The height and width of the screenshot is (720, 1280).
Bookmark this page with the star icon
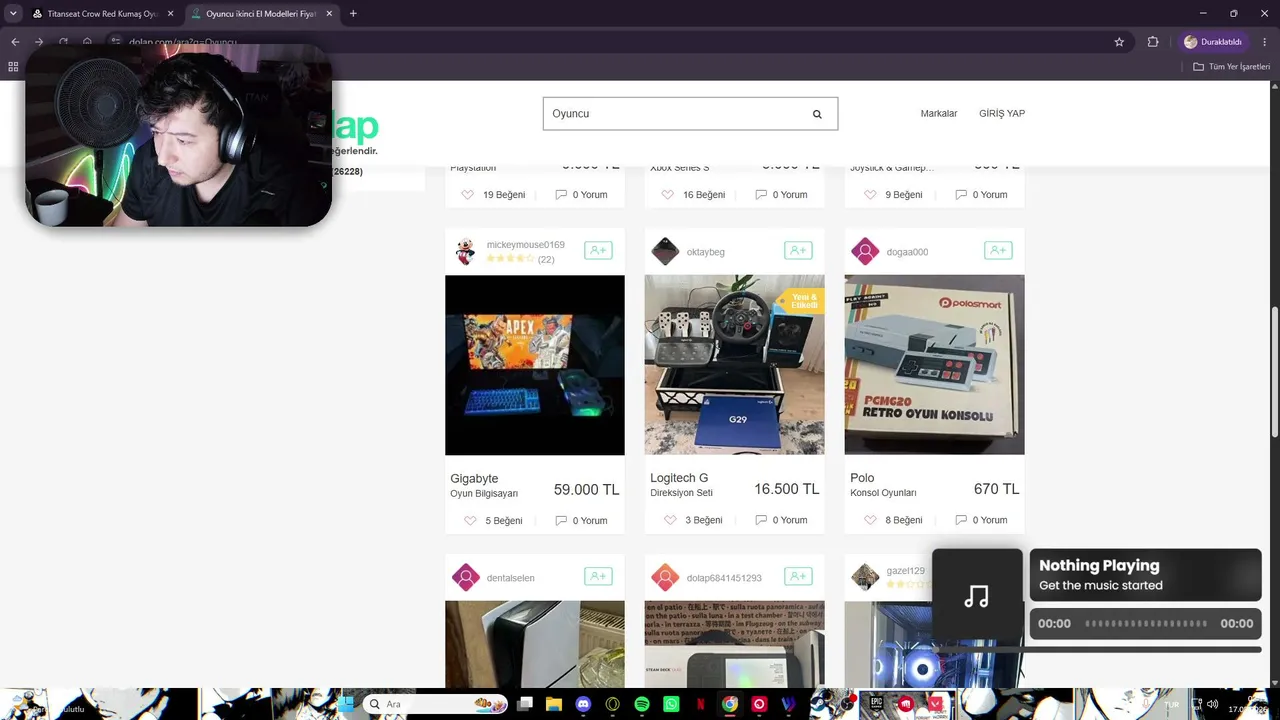1119,42
